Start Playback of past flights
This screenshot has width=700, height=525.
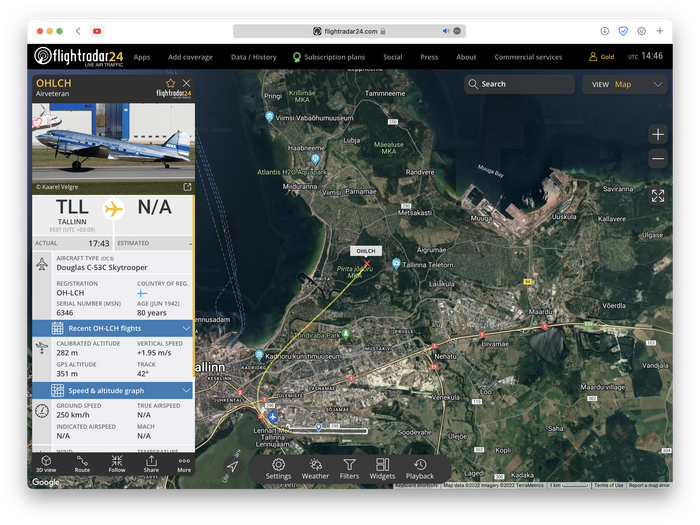420,468
